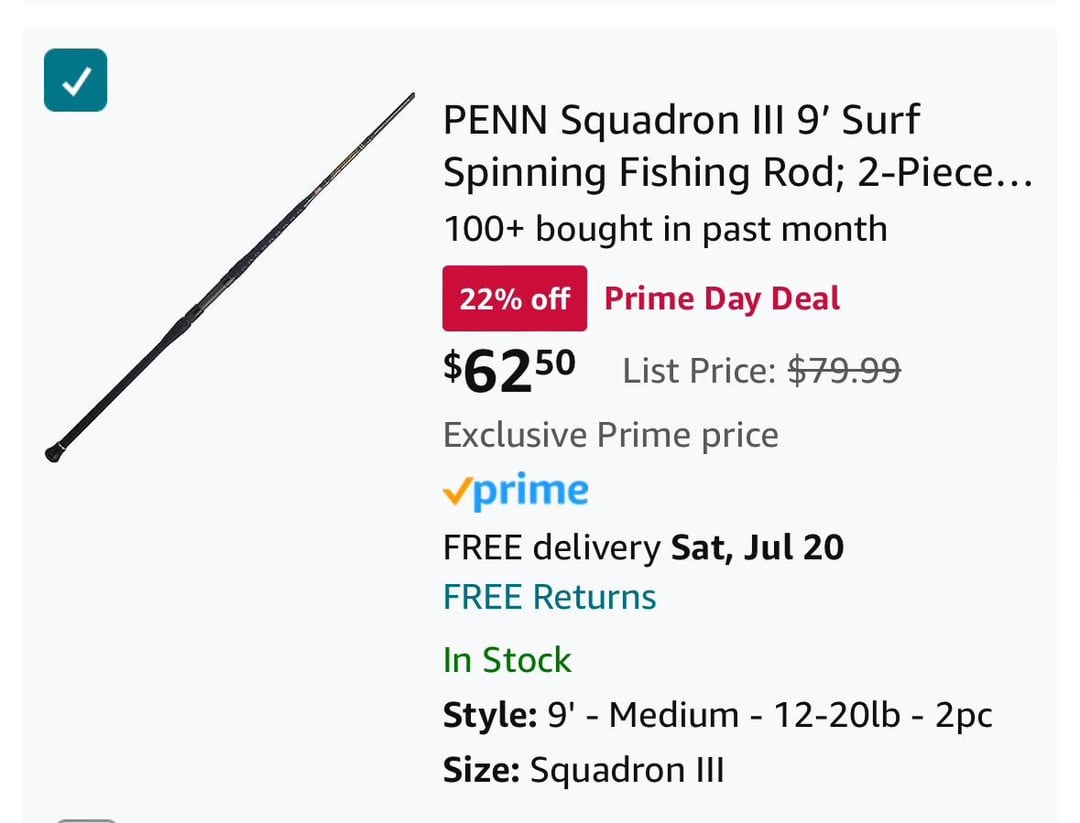Open the fishing rod product image

click(x=232, y=276)
